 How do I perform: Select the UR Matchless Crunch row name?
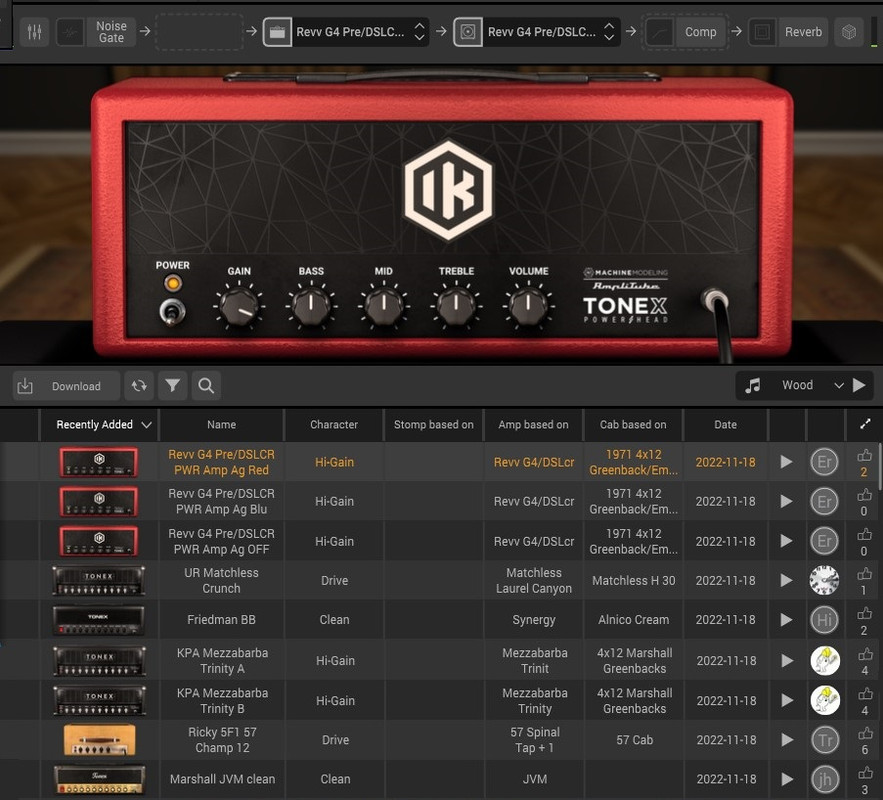coord(221,580)
